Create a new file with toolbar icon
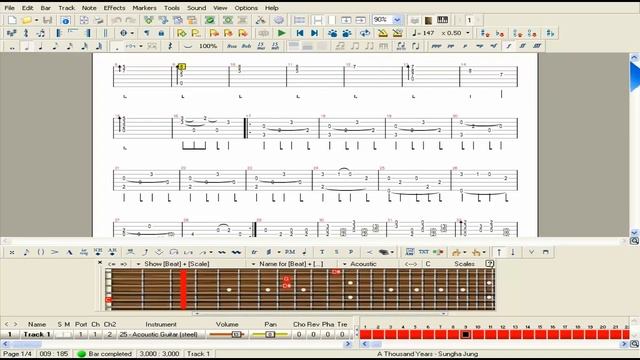Image resolution: width=640 pixels, height=360 pixels. 12,20
